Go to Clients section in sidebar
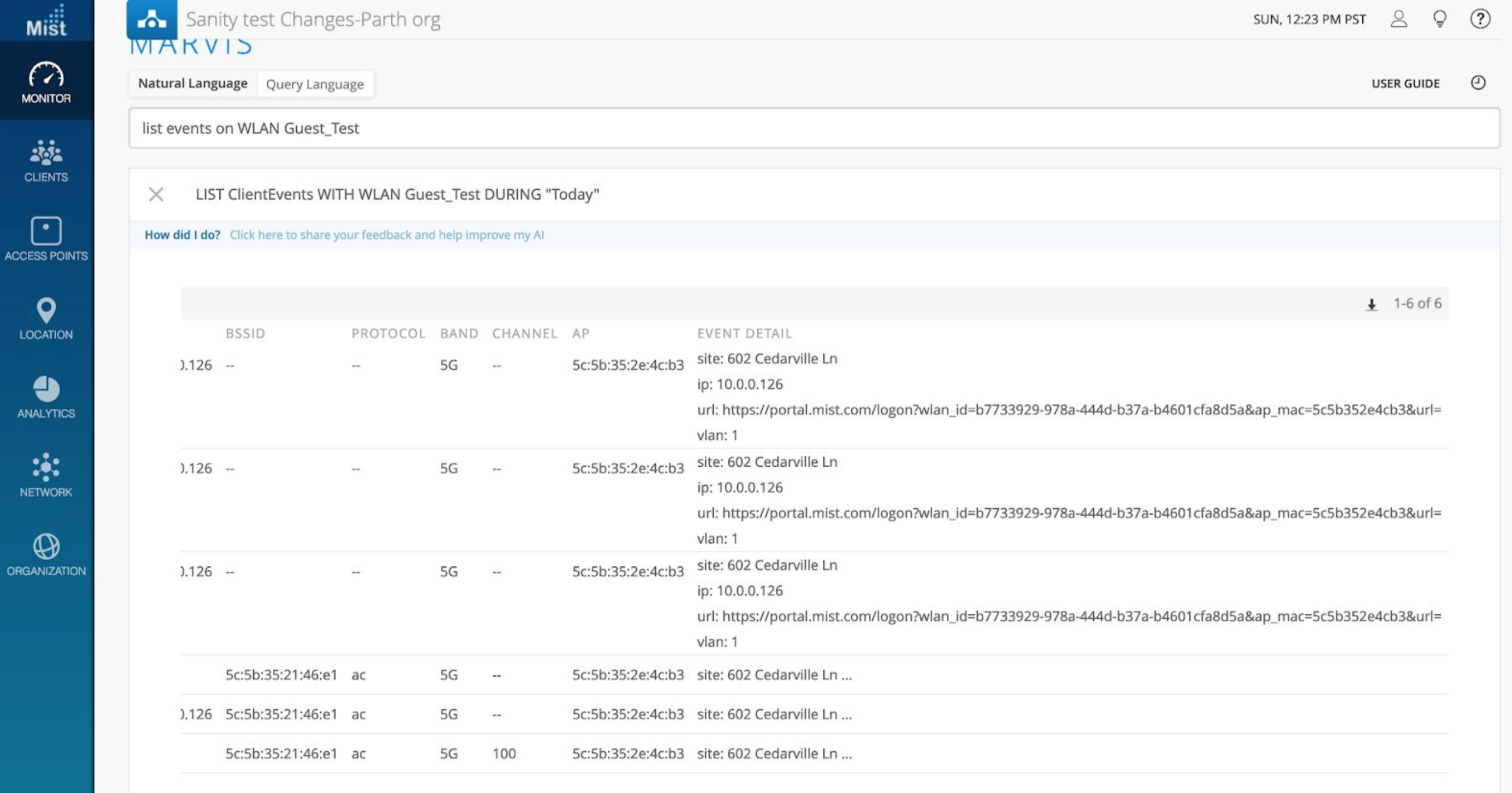The width and height of the screenshot is (1512, 793). coord(46,161)
